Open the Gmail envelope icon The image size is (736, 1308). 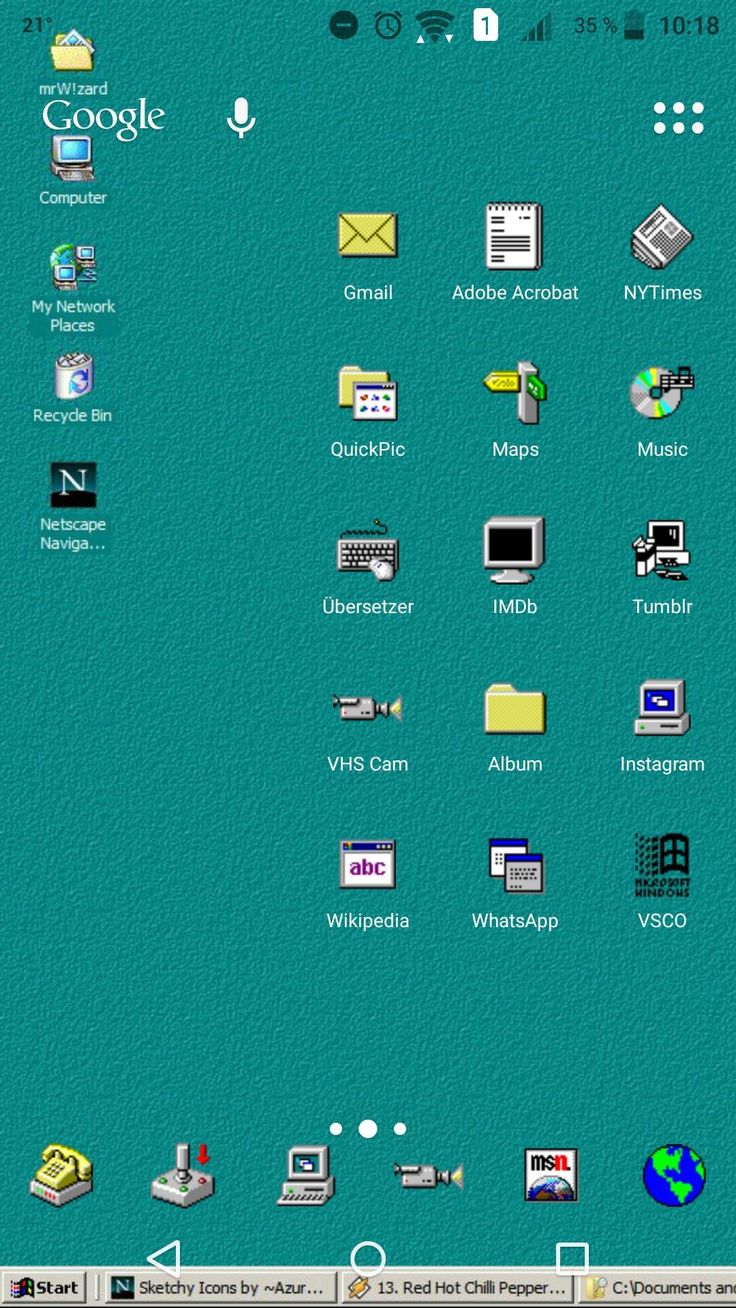click(368, 236)
